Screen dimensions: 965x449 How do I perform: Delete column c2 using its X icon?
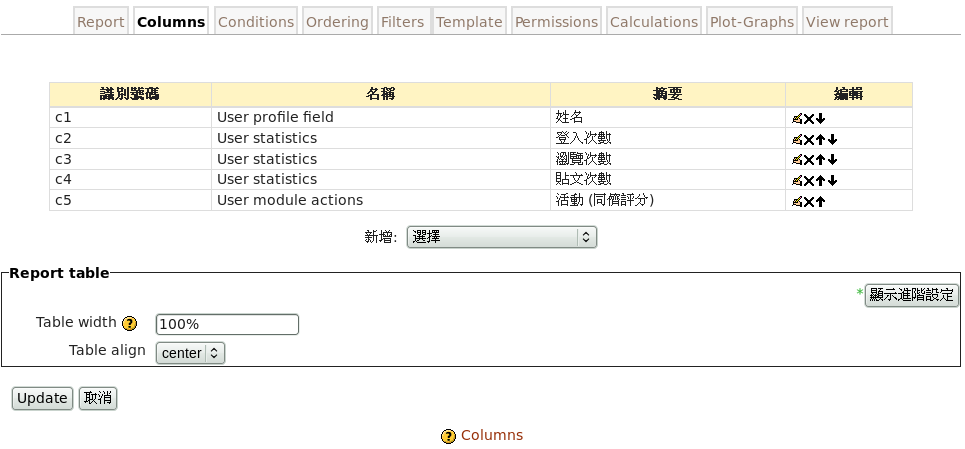pos(809,139)
